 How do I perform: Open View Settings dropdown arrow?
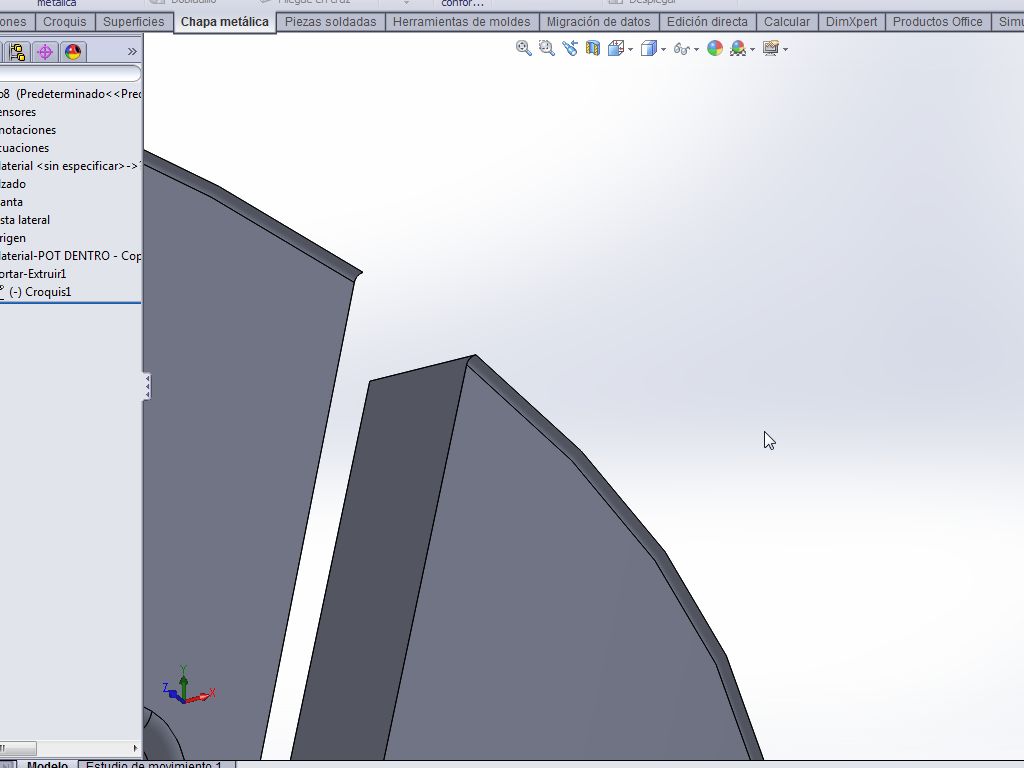click(785, 50)
